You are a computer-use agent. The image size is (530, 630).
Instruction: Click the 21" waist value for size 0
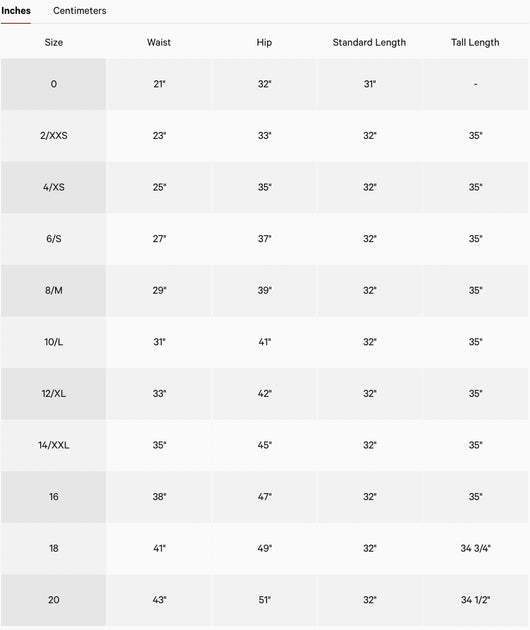(159, 84)
